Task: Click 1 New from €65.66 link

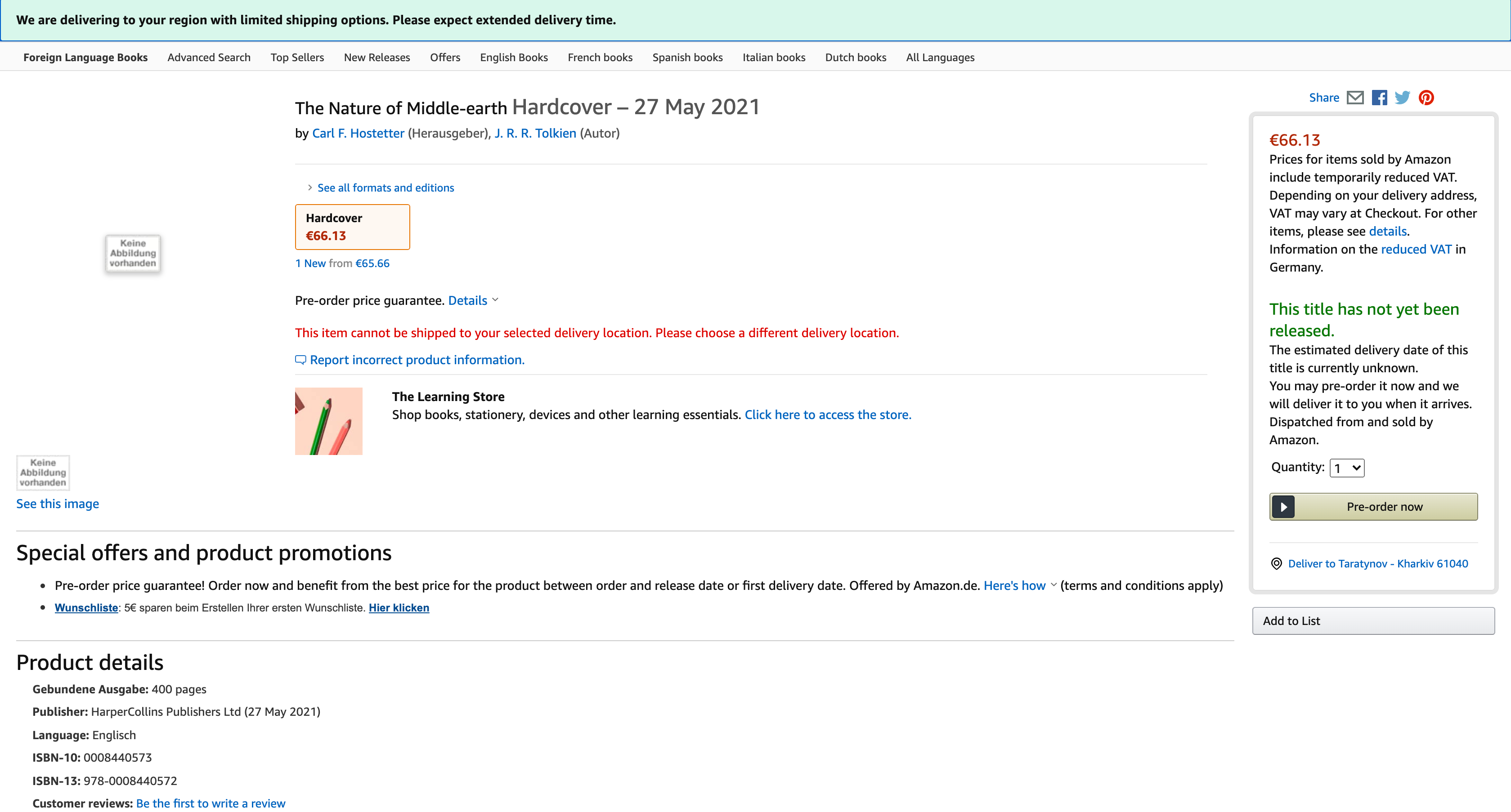Action: coord(342,263)
